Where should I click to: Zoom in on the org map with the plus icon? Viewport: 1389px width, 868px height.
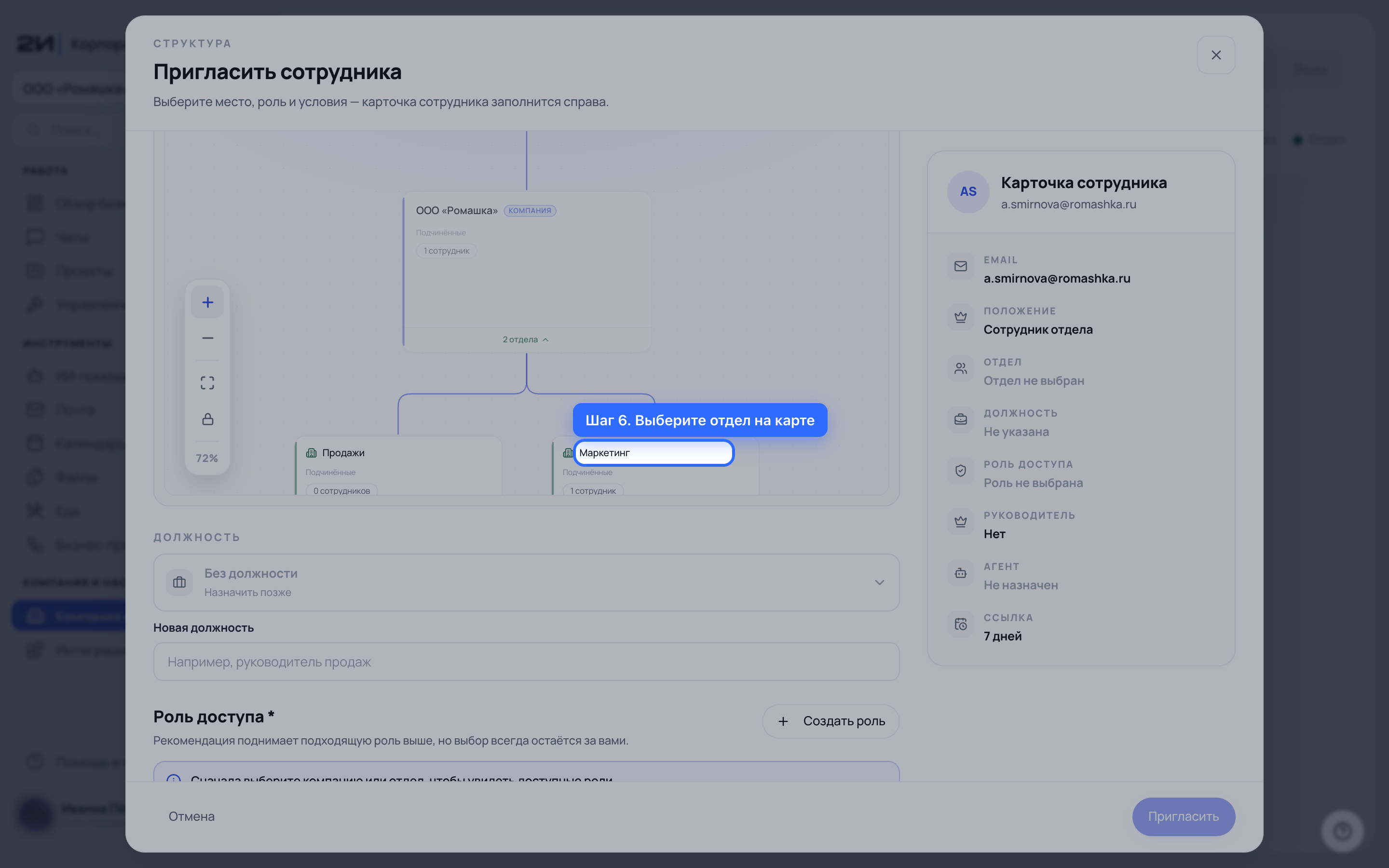(207, 302)
